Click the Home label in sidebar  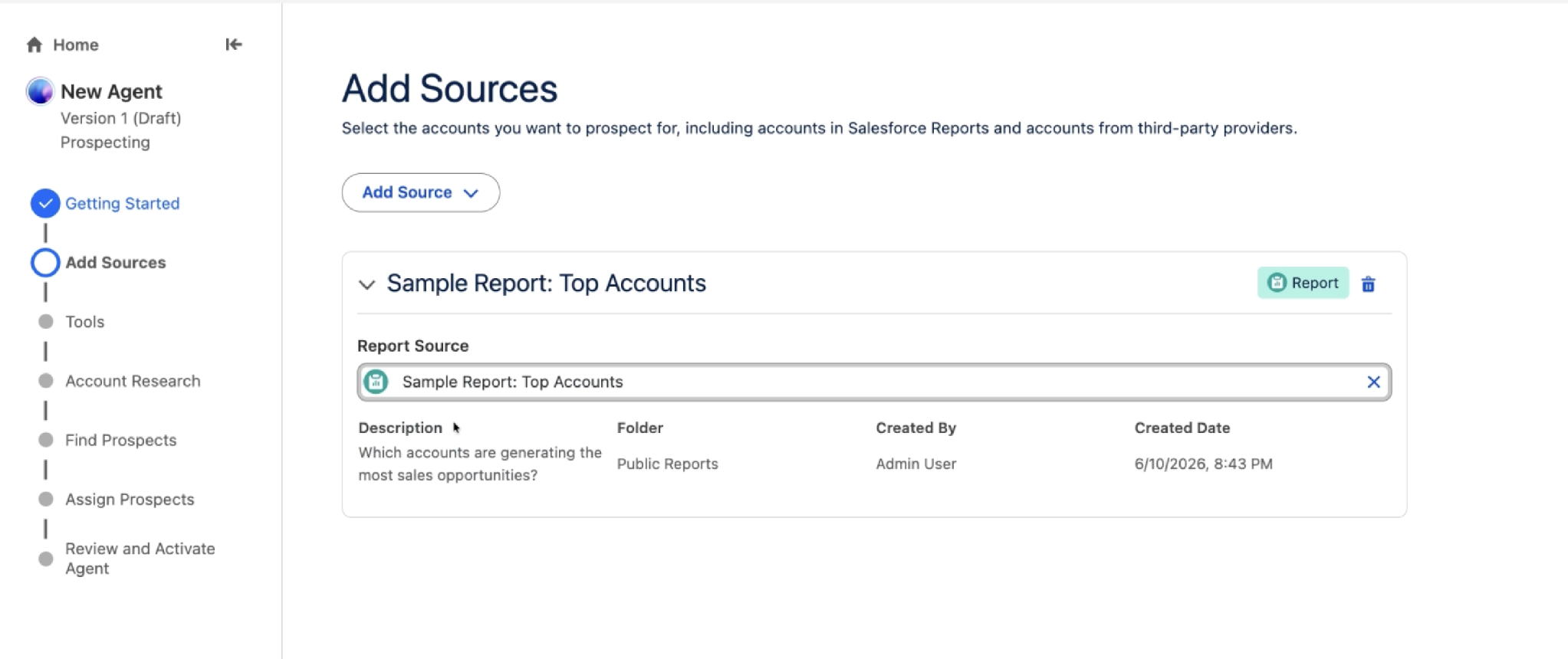coord(76,44)
